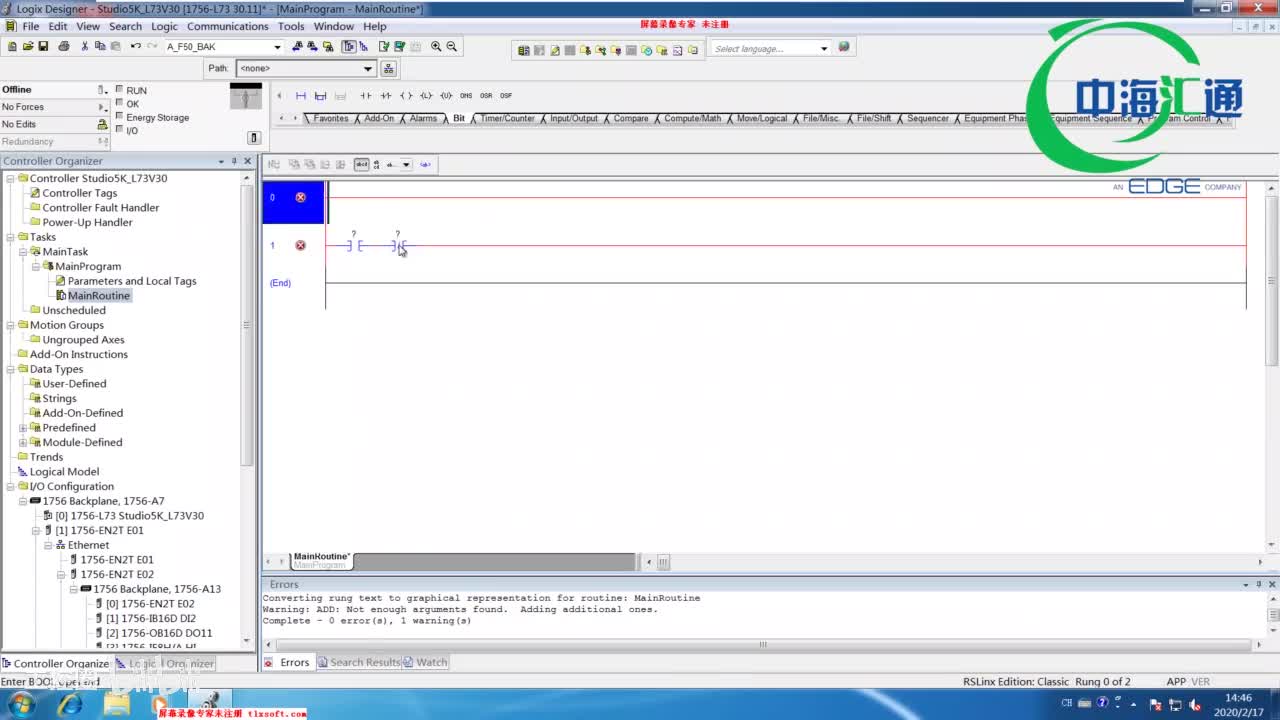This screenshot has width=1280, height=720.
Task: Click the rung 1 error marker
Action: 300,245
